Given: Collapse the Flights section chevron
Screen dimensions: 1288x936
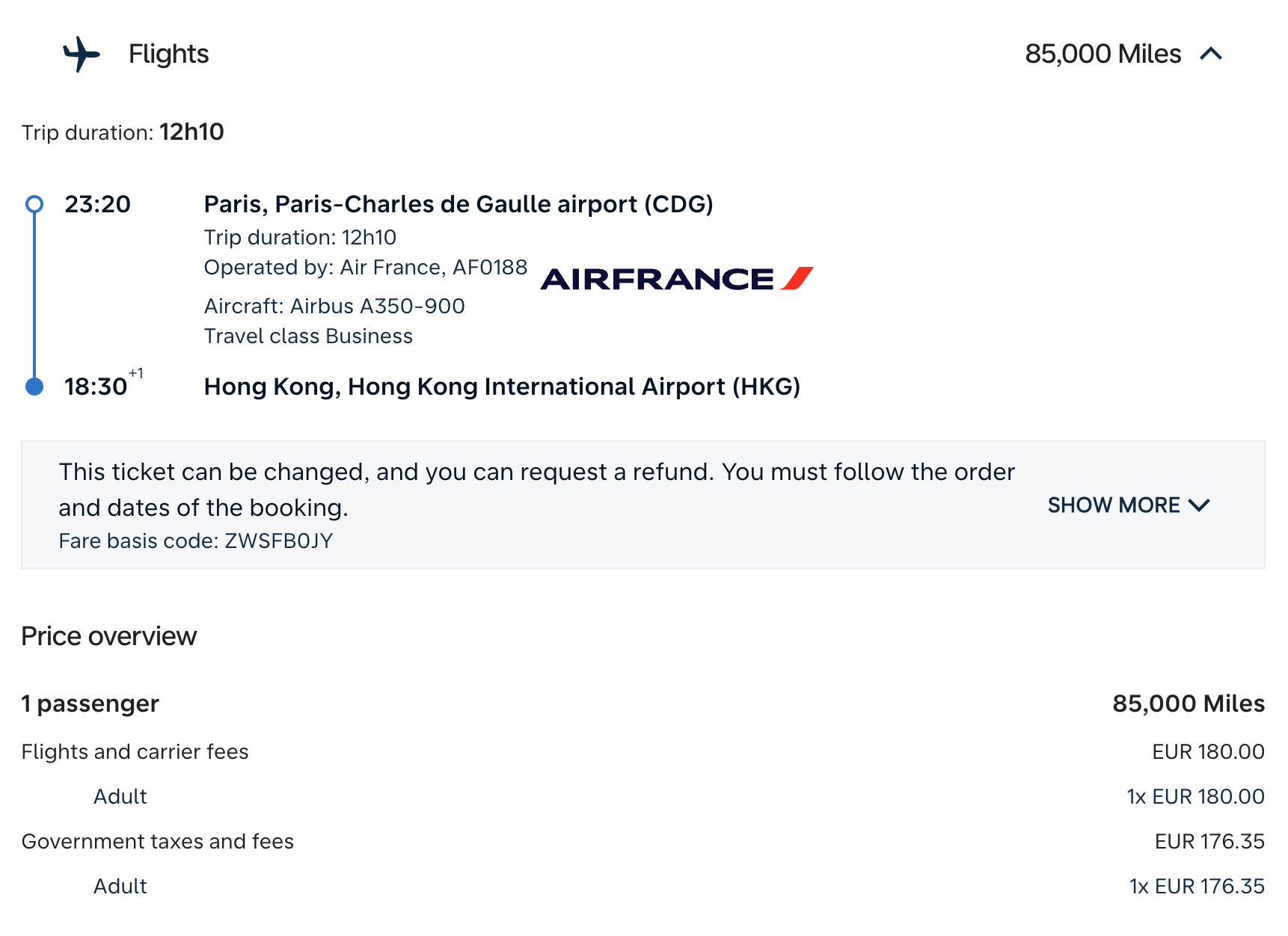Looking at the screenshot, I should coord(1211,54).
